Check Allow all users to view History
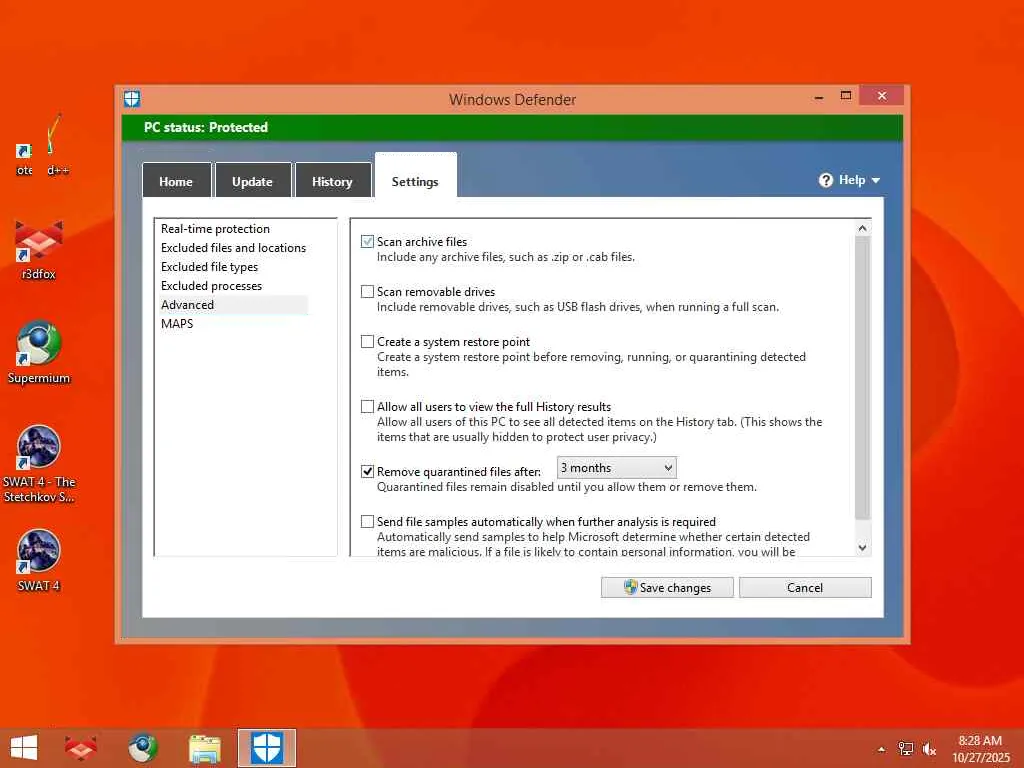The image size is (1024, 768). coord(368,407)
